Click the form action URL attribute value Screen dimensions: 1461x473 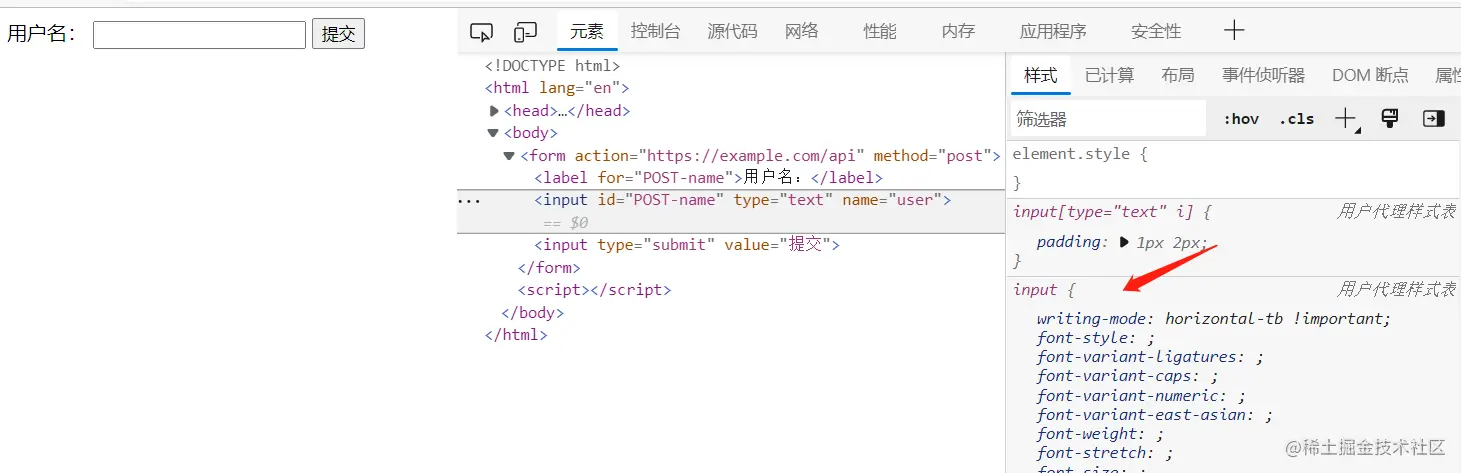(752, 156)
